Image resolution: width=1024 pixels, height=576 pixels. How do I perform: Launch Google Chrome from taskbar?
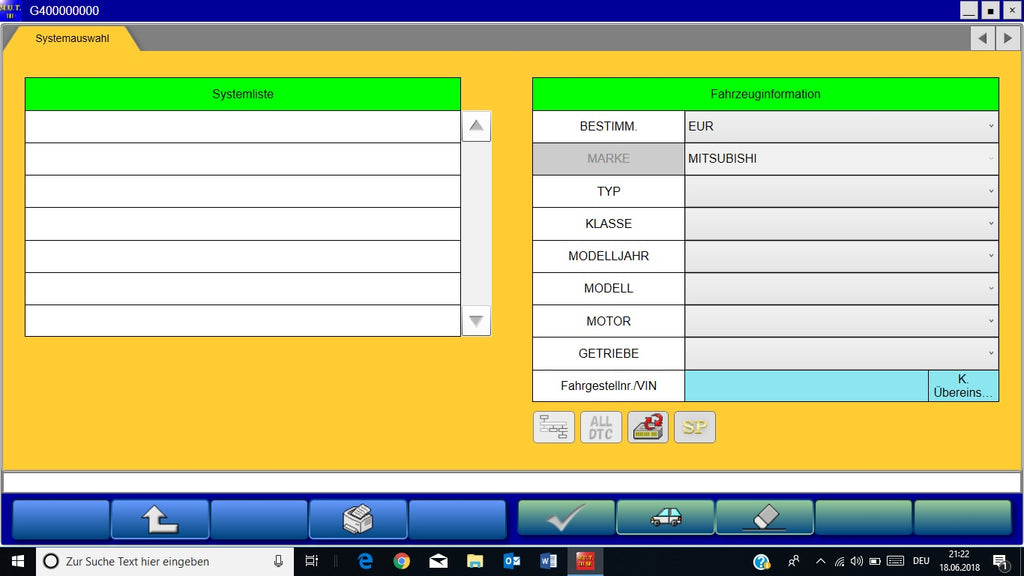click(402, 561)
